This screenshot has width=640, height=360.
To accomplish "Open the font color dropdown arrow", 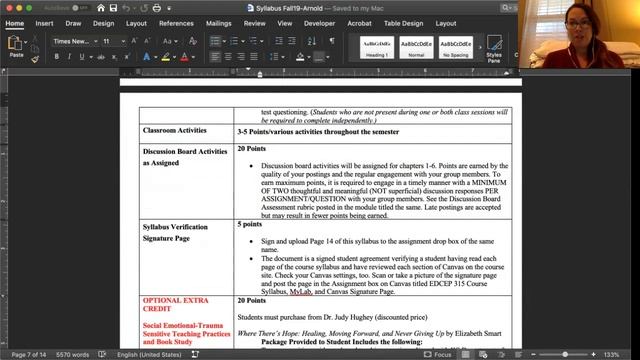I will point(193,58).
